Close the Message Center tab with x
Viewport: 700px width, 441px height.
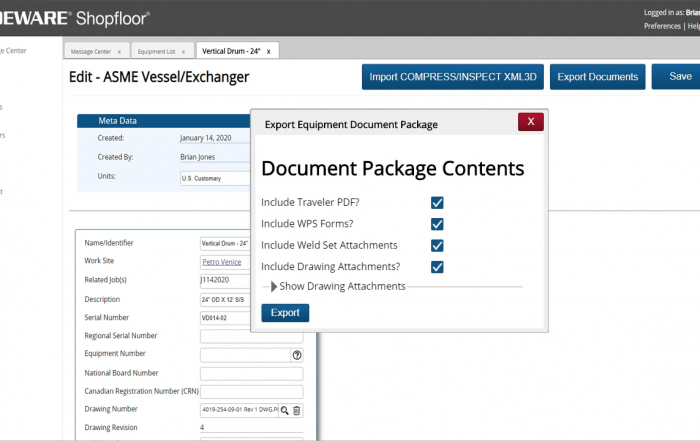tap(119, 50)
